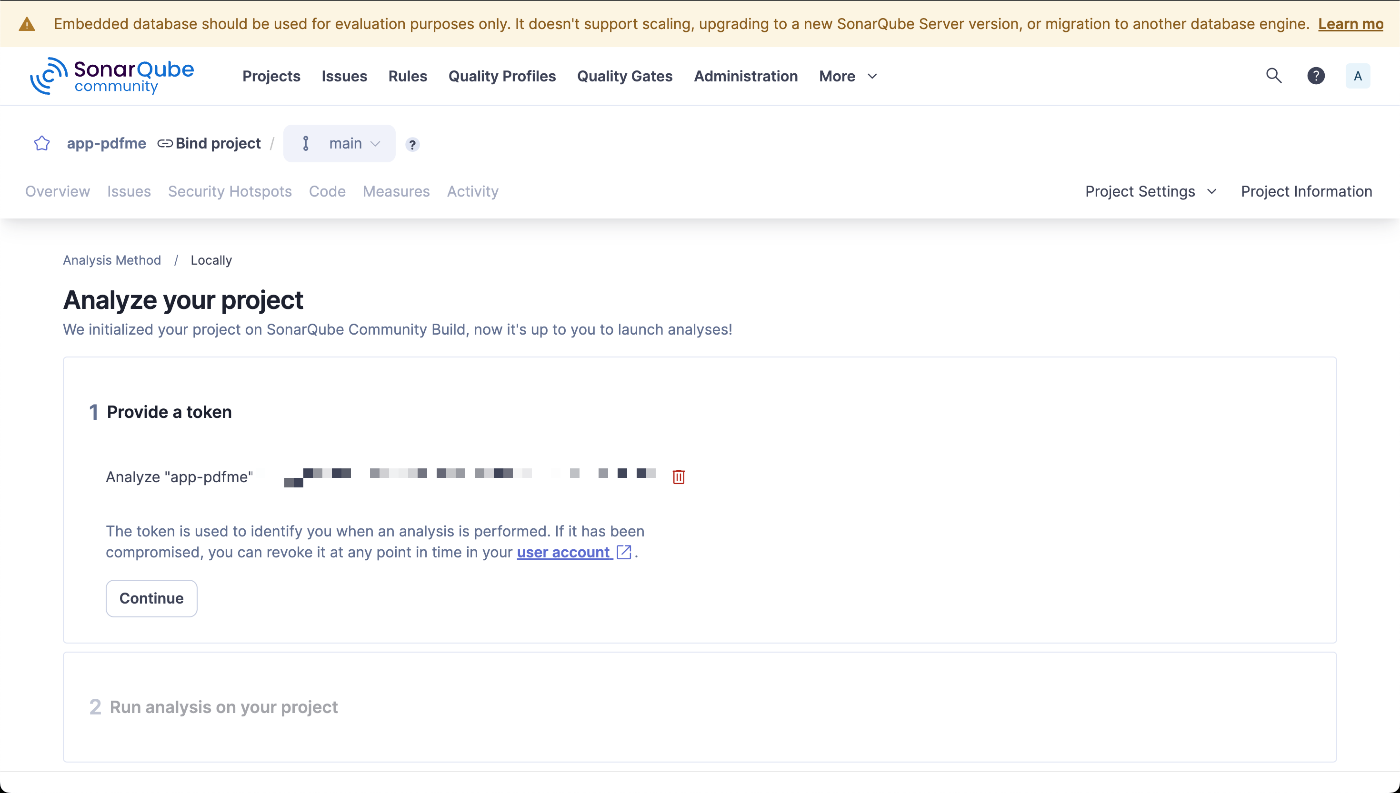The width and height of the screenshot is (1400, 793).
Task: Switch to project Issues tab
Action: [x=129, y=191]
